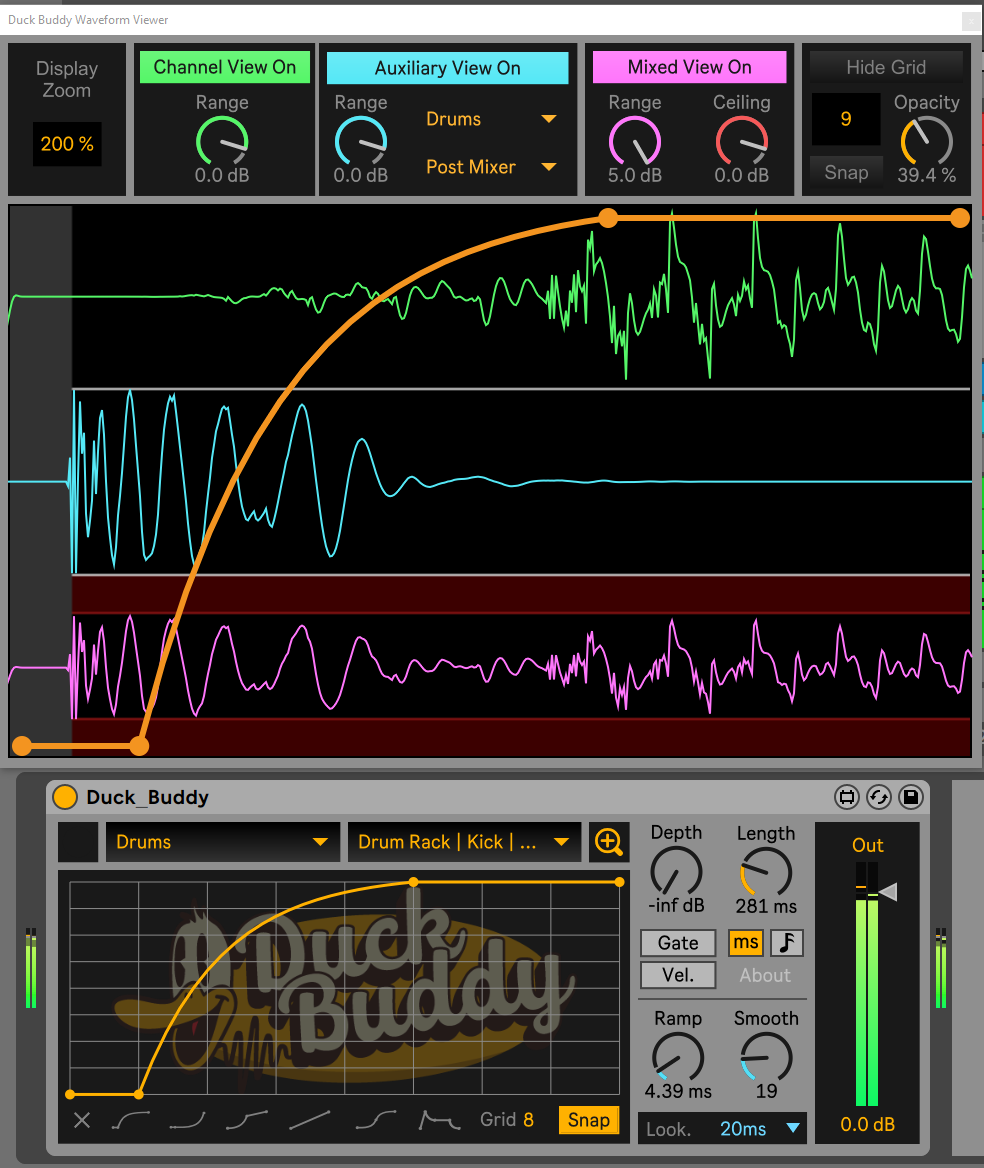
Task: Disable the Mixed View toggle
Action: coord(689,67)
